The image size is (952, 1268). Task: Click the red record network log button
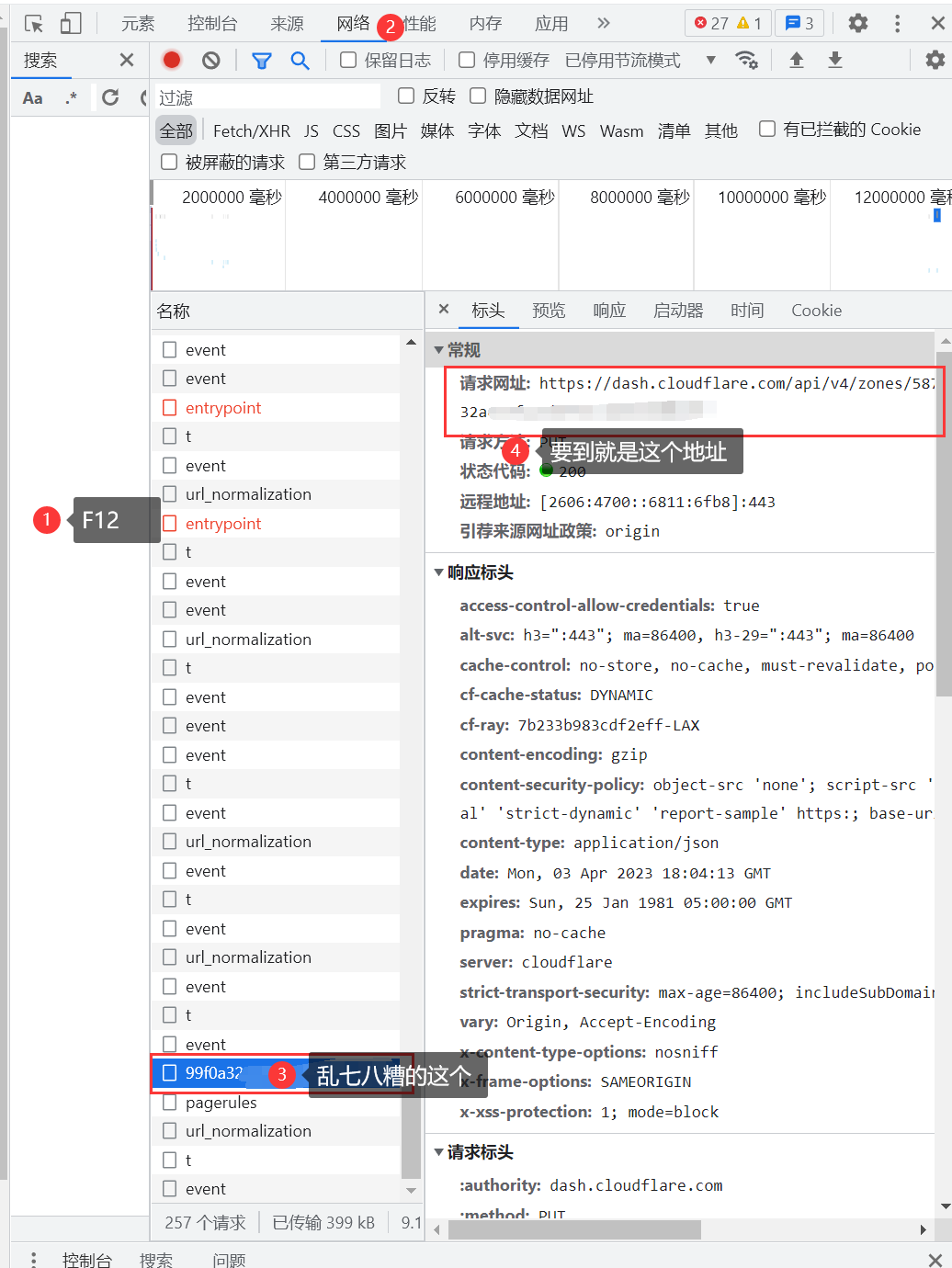point(172,61)
